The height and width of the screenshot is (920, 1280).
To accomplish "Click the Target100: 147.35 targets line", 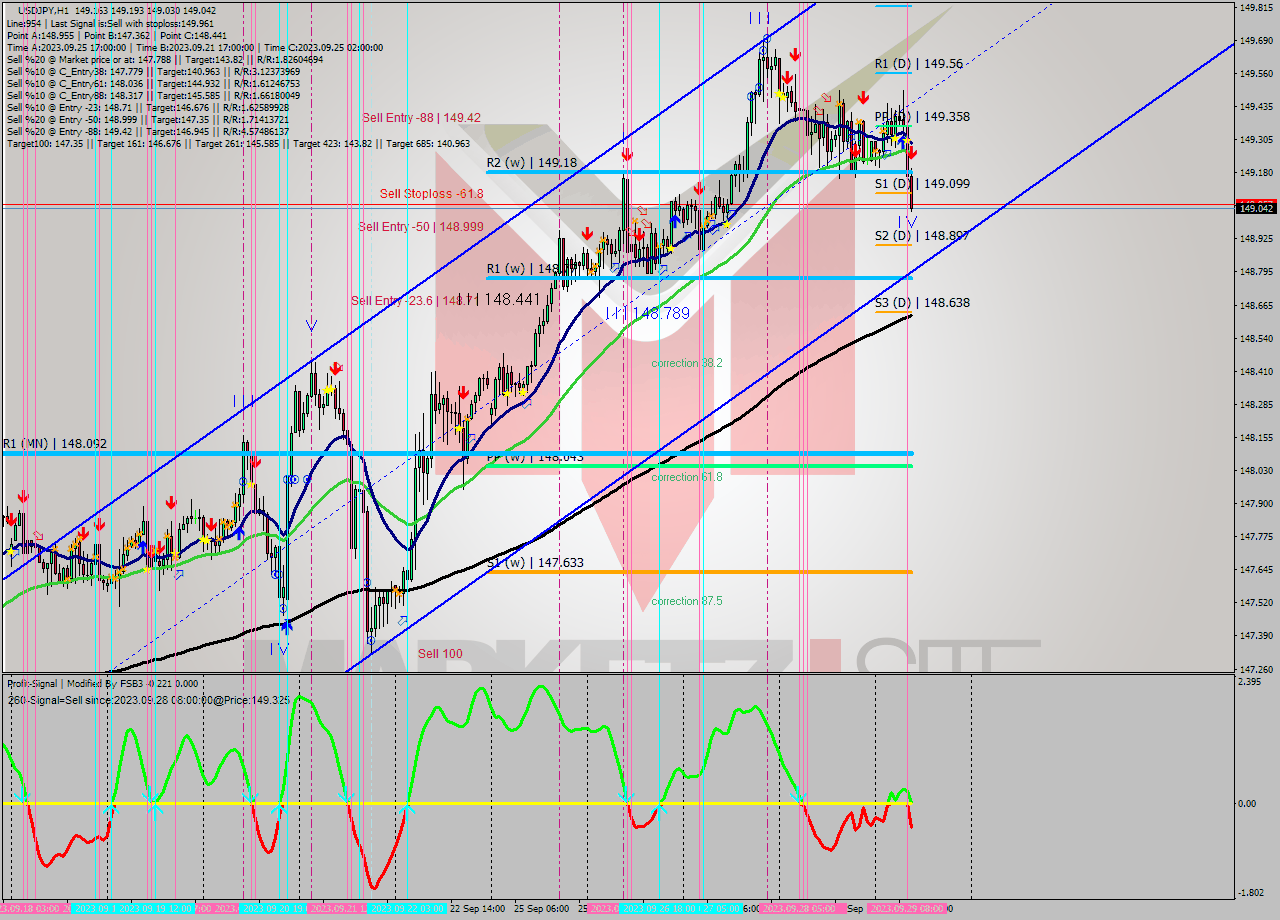I will click(238, 144).
